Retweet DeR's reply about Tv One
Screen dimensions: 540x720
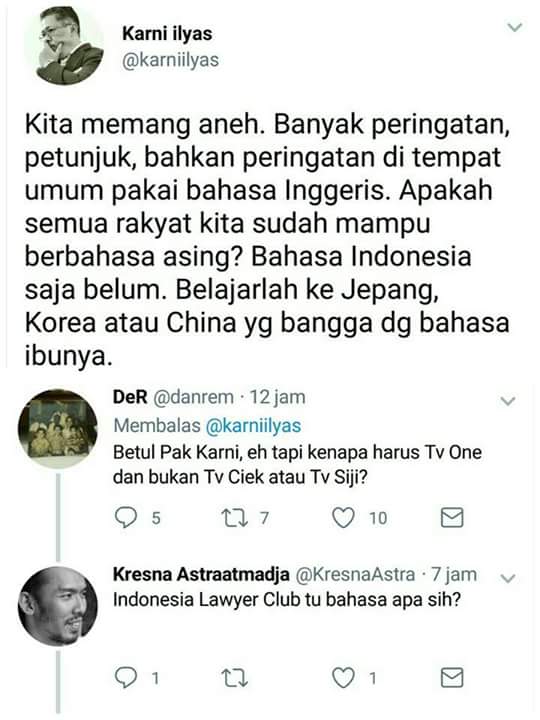tap(235, 518)
